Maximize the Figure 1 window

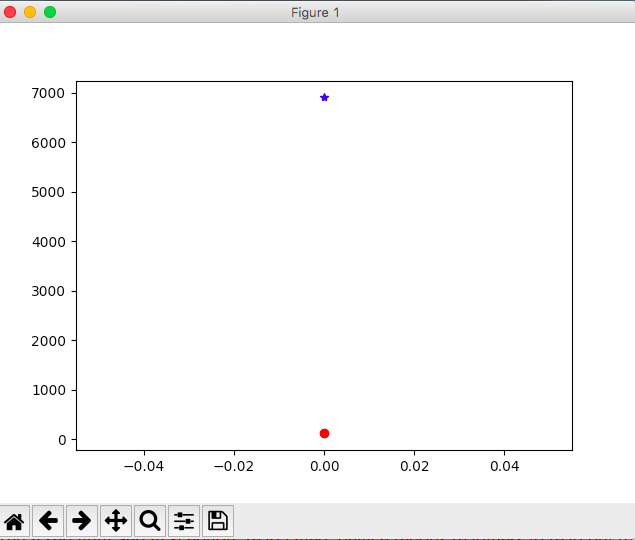(50, 12)
